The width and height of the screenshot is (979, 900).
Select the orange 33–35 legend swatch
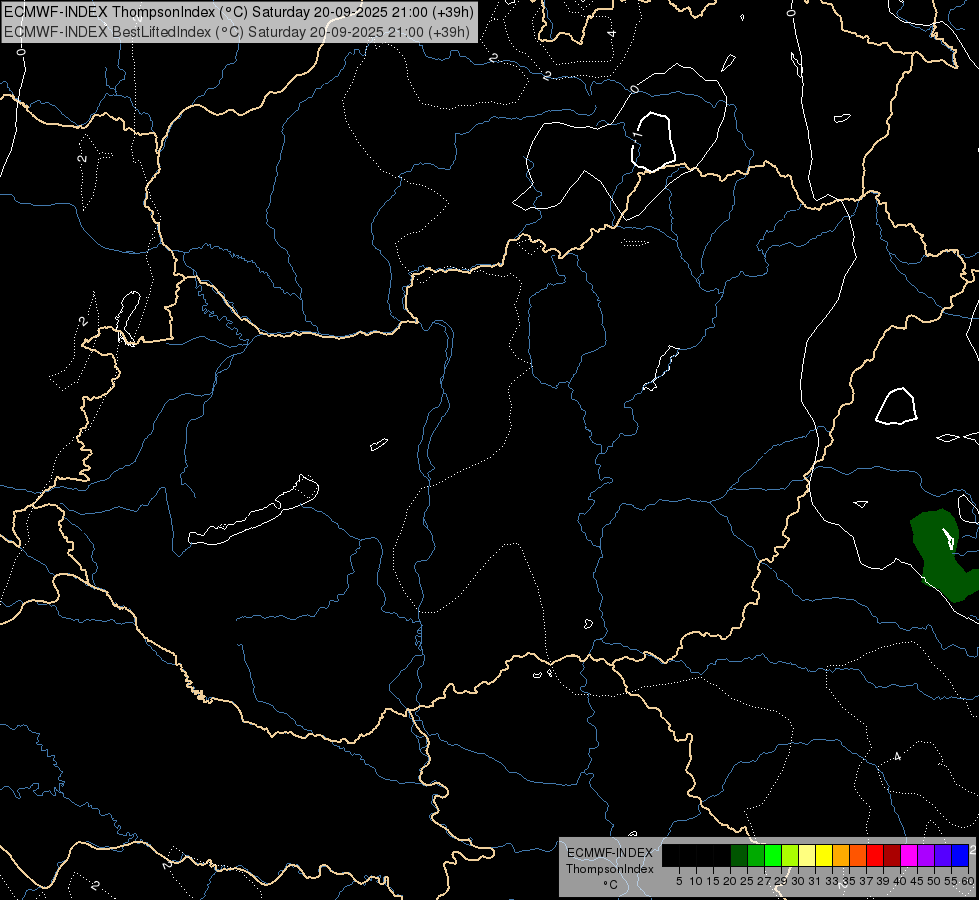[x=841, y=855]
